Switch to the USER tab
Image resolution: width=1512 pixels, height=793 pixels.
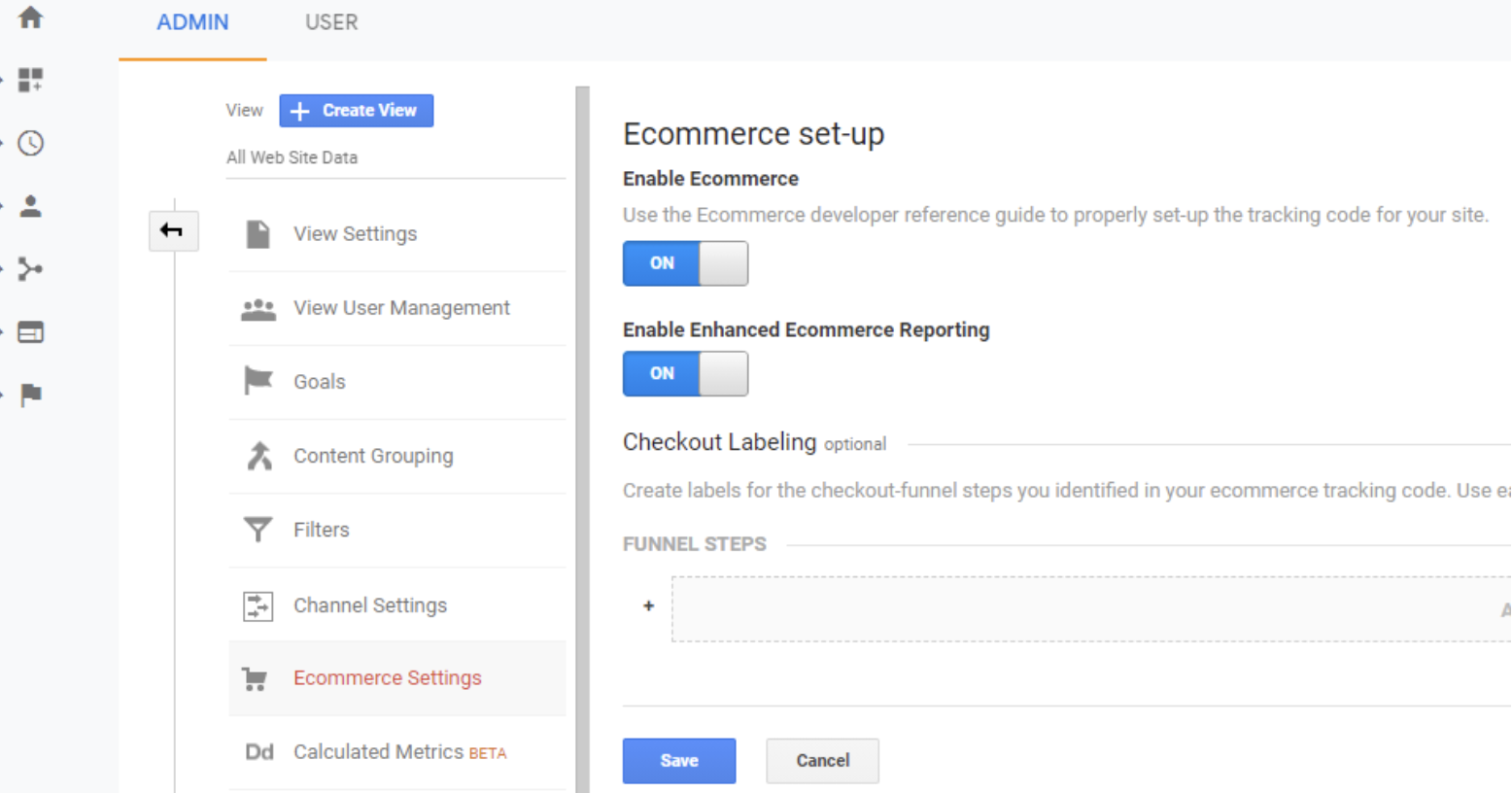click(331, 22)
